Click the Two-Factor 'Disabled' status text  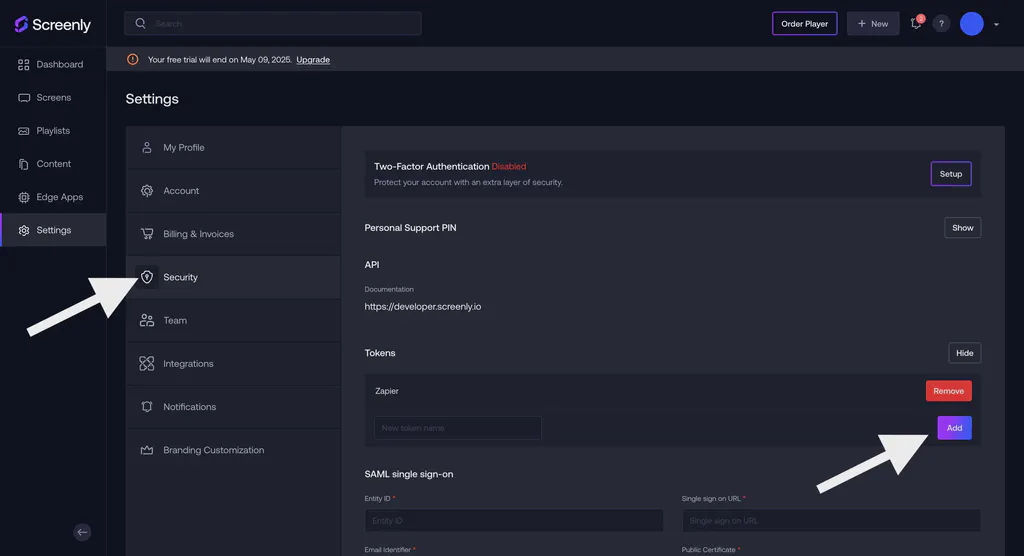pyautogui.click(x=509, y=167)
